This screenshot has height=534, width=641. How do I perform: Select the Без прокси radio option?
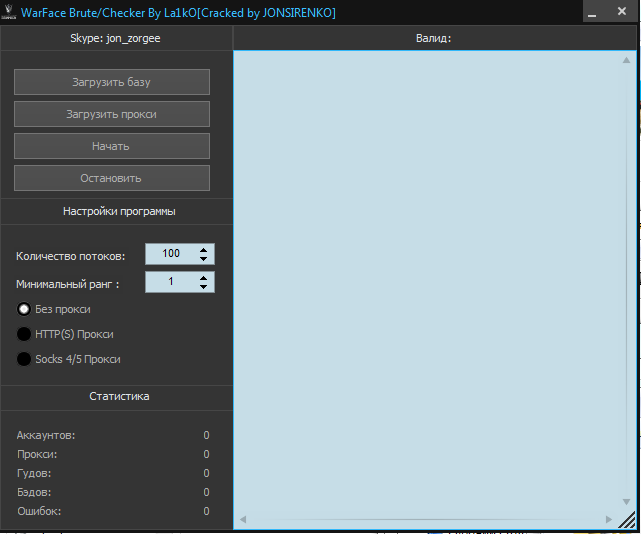[x=24, y=309]
